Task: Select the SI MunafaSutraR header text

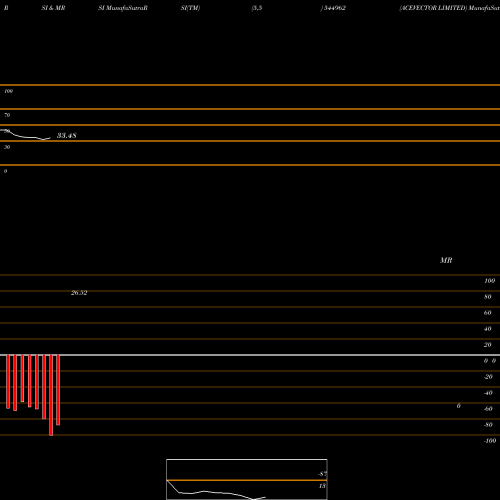Action: [123, 8]
